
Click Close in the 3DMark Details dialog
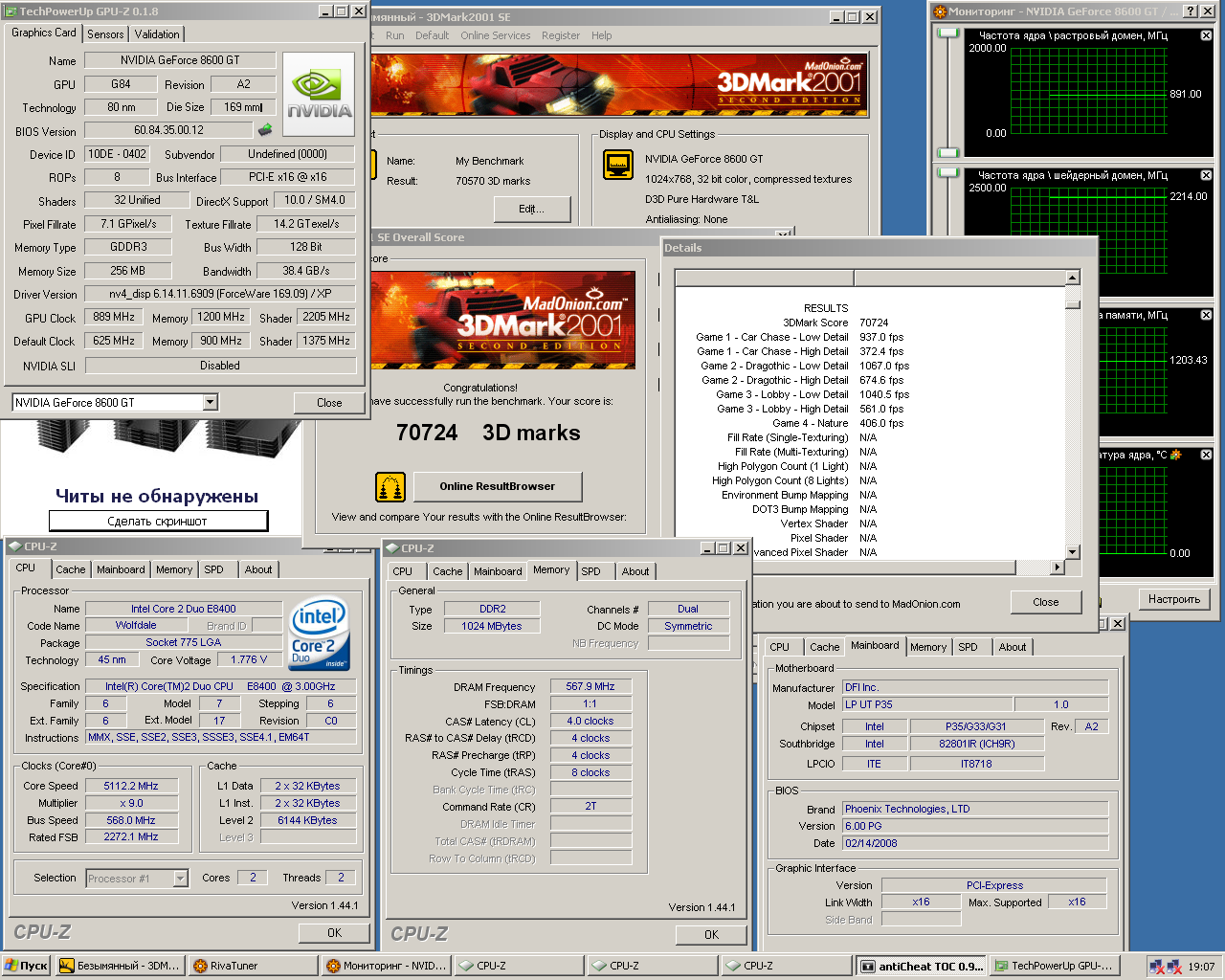tap(1046, 603)
